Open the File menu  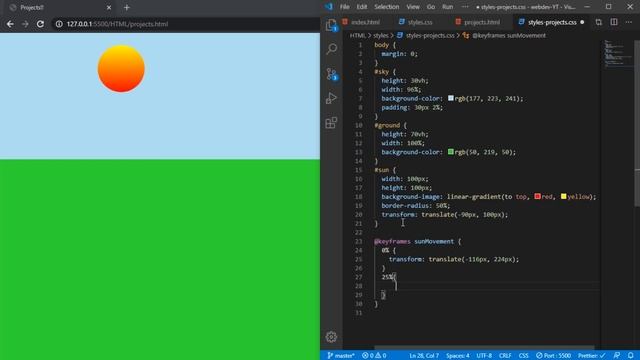pos(344,7)
